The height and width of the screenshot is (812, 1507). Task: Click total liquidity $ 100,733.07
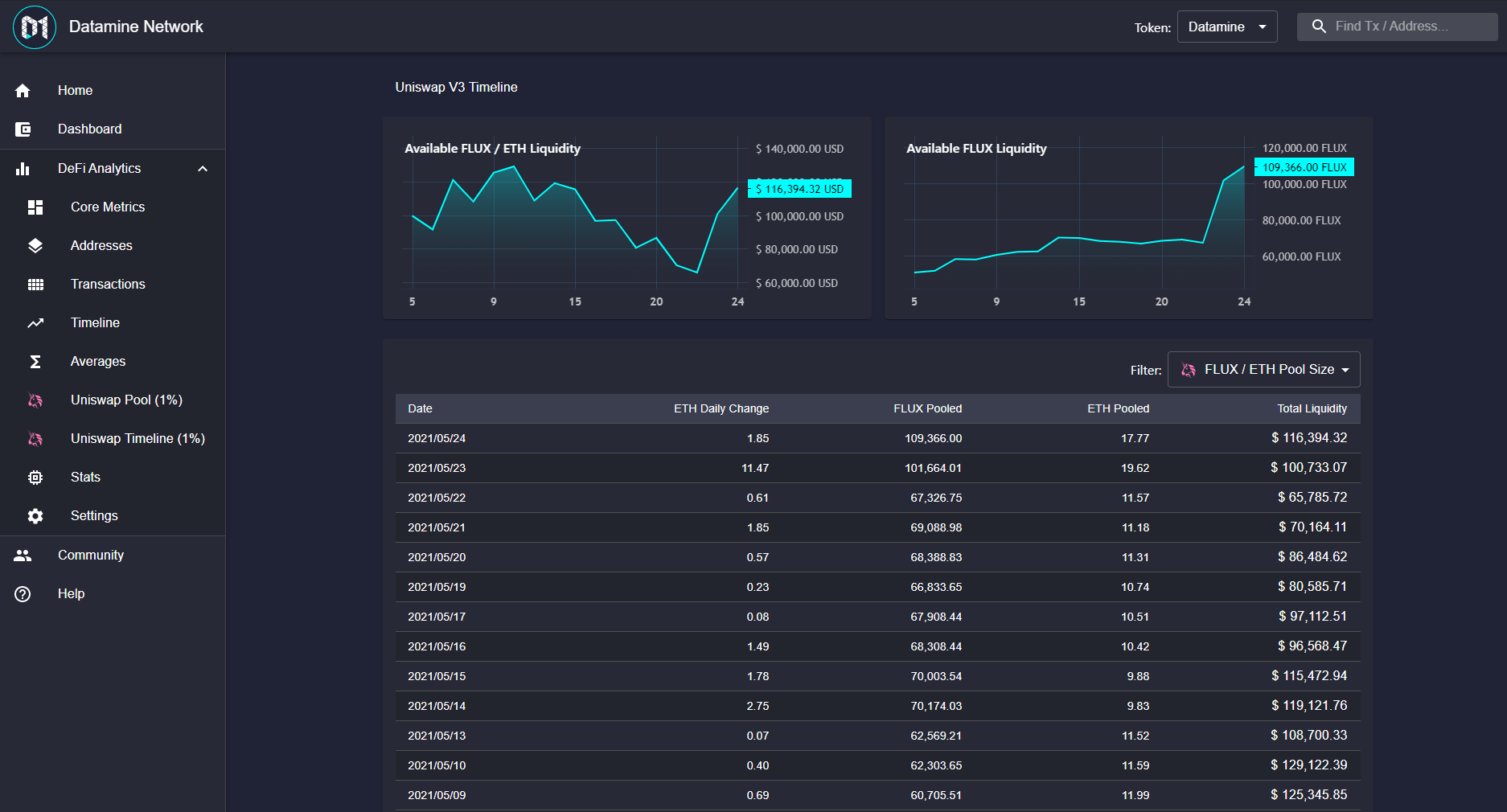pyautogui.click(x=1308, y=468)
